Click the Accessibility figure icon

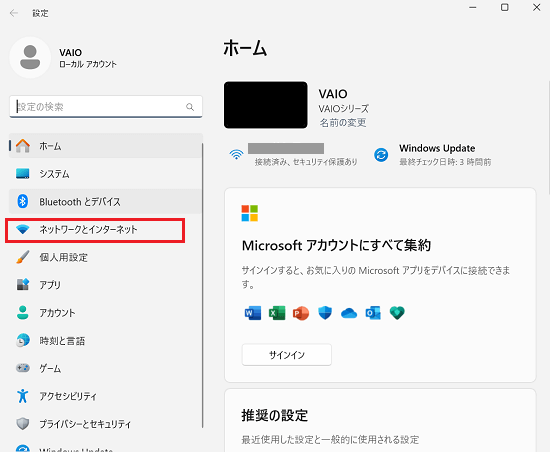pos(23,396)
